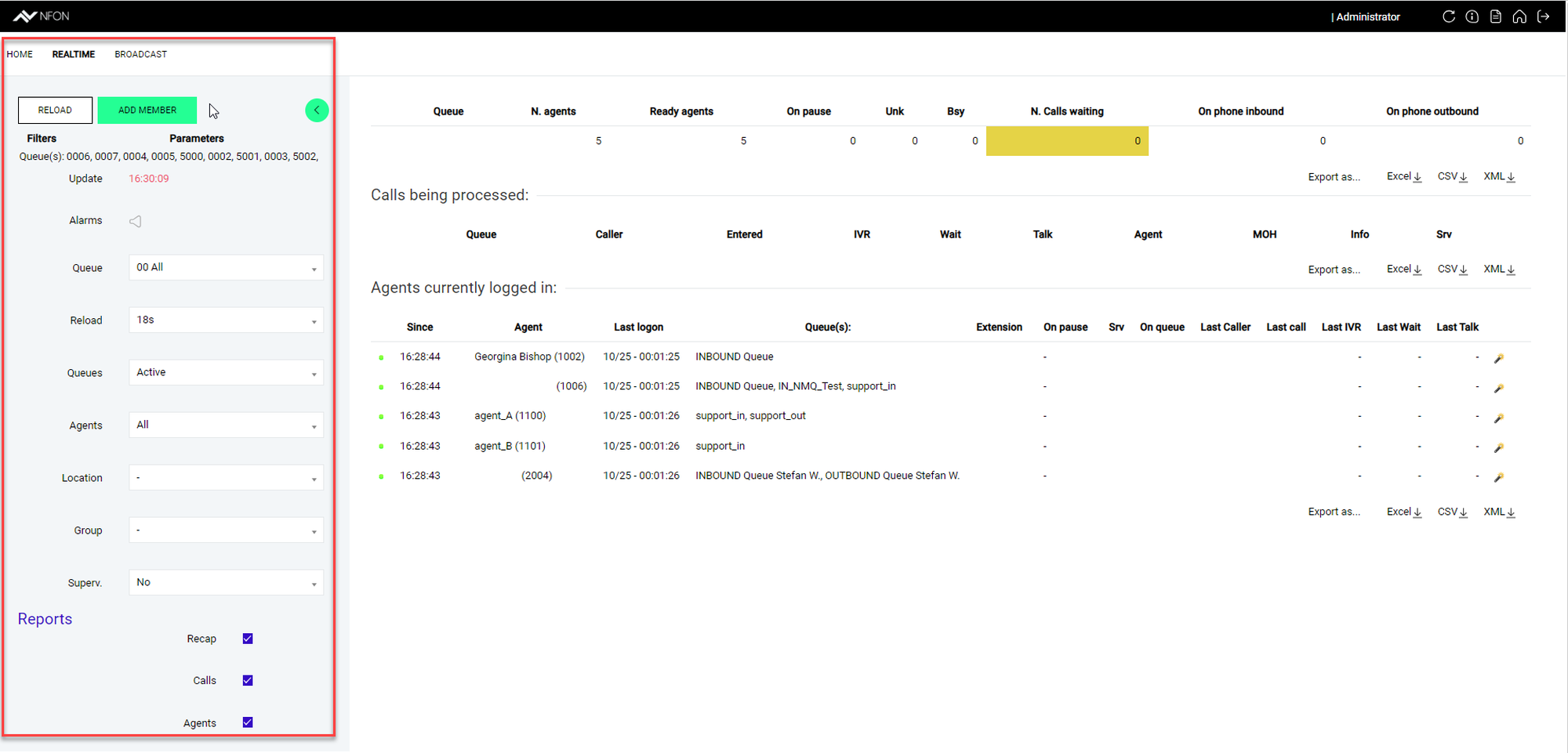The width and height of the screenshot is (1568, 753).
Task: Click wrench icon for Georgina Bishop row
Action: 1498,358
